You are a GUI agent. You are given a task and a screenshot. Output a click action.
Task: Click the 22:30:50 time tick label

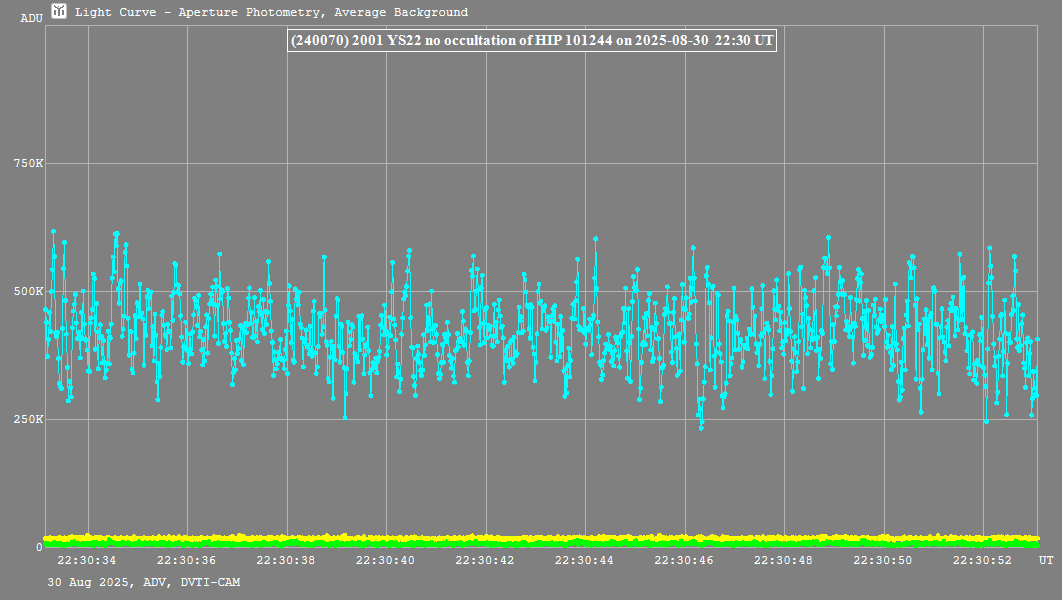pyautogui.click(x=884, y=561)
